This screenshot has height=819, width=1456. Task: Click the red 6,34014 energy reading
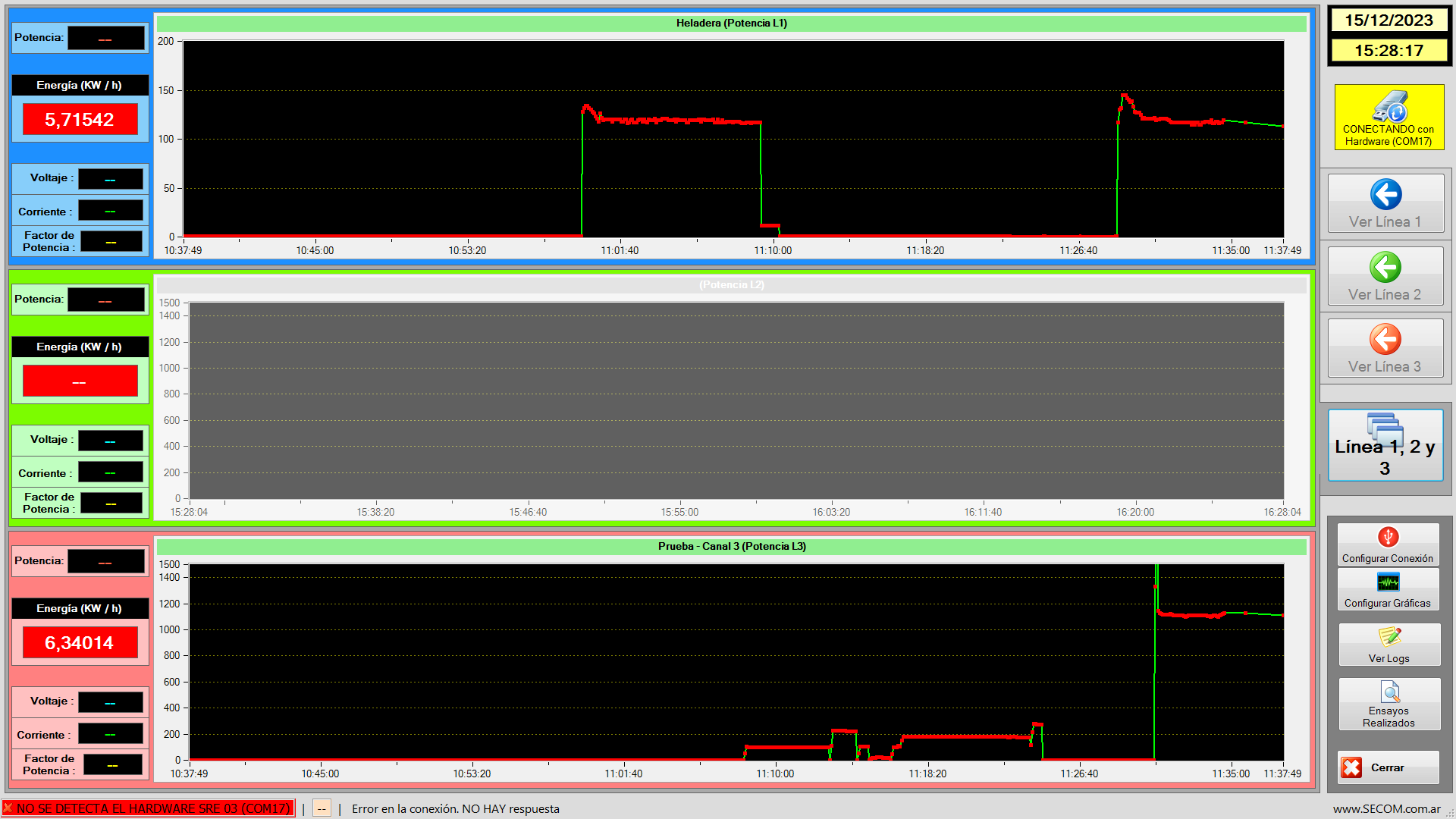80,643
